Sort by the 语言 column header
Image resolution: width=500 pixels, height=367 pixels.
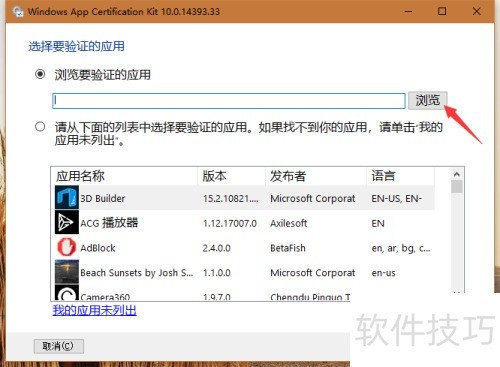pos(401,176)
